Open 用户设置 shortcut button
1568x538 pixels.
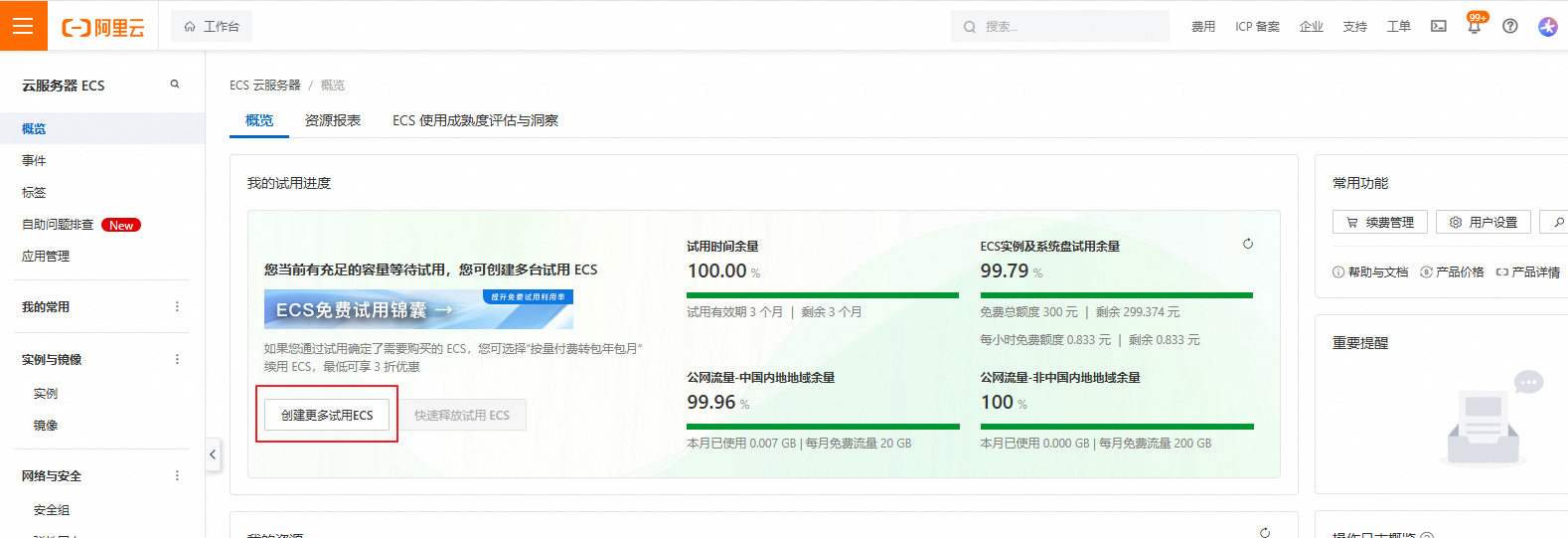(x=1484, y=222)
